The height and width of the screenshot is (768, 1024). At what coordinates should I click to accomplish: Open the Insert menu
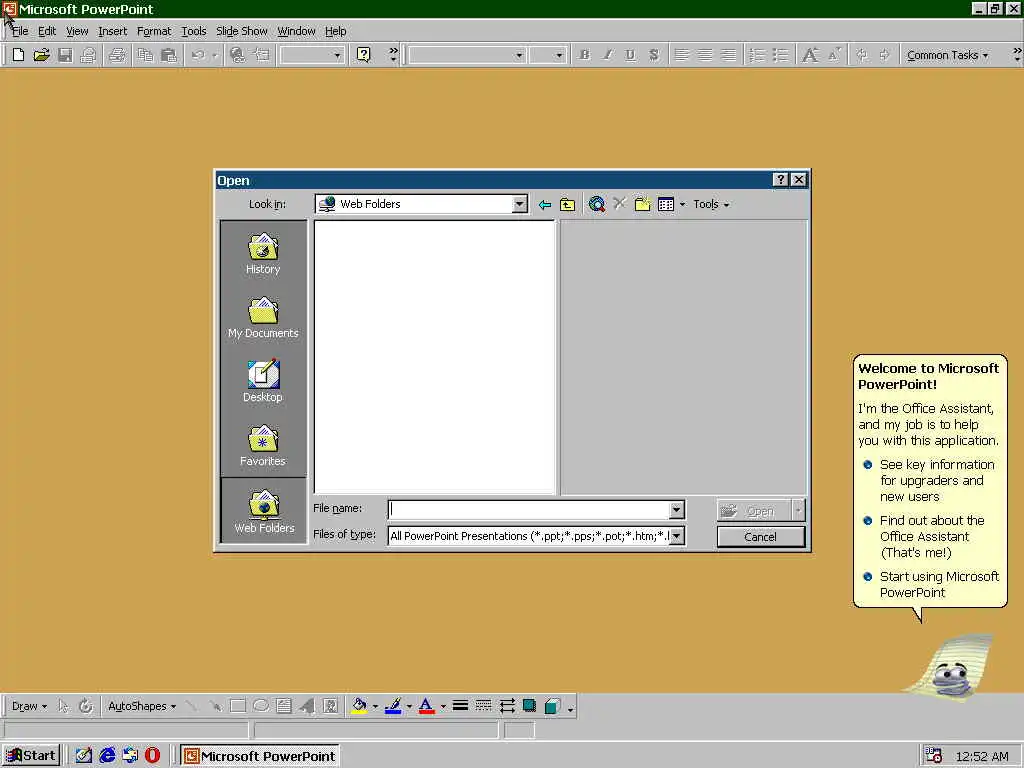(112, 31)
